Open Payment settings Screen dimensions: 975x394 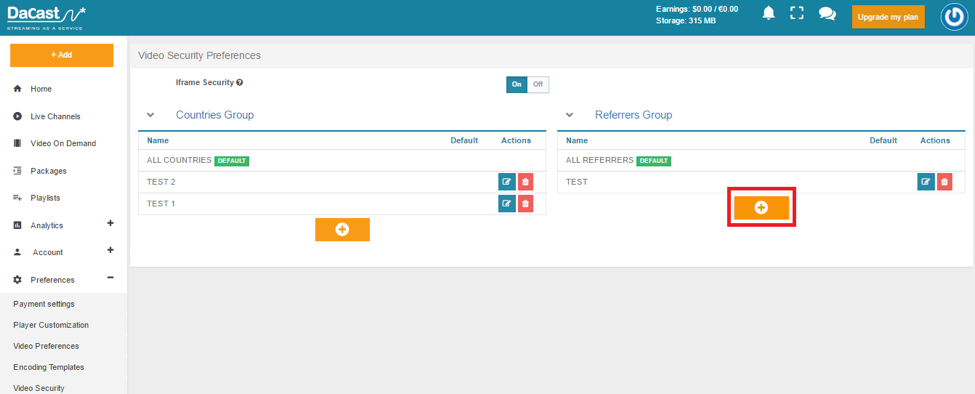click(44, 304)
